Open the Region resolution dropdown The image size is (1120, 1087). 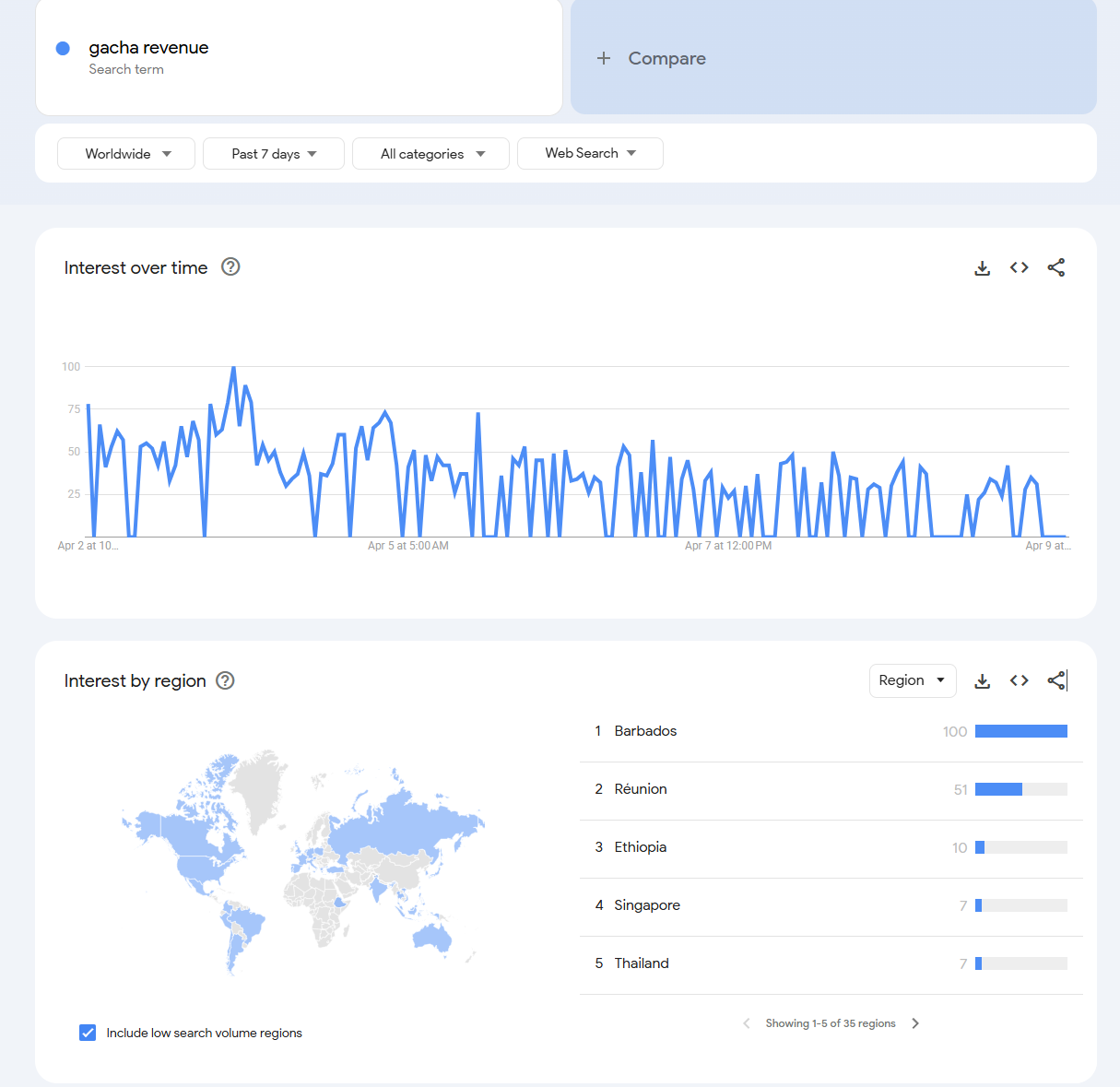pos(913,680)
